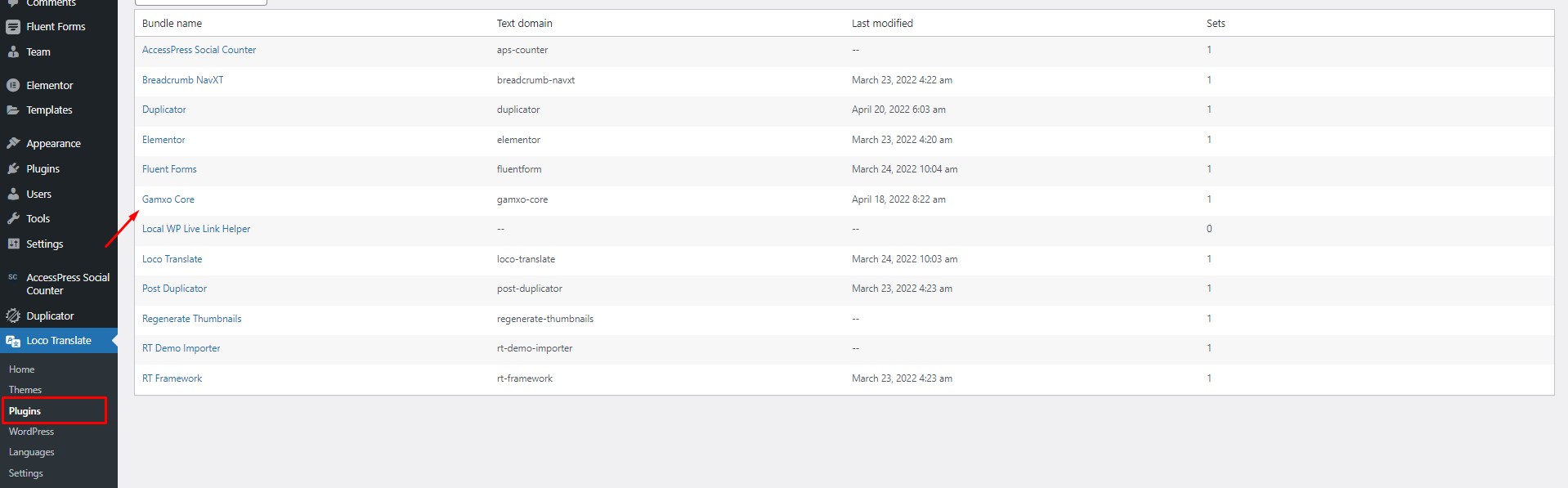Click the Fluent Forms sidebar icon
The height and width of the screenshot is (488, 1568).
pos(13,27)
